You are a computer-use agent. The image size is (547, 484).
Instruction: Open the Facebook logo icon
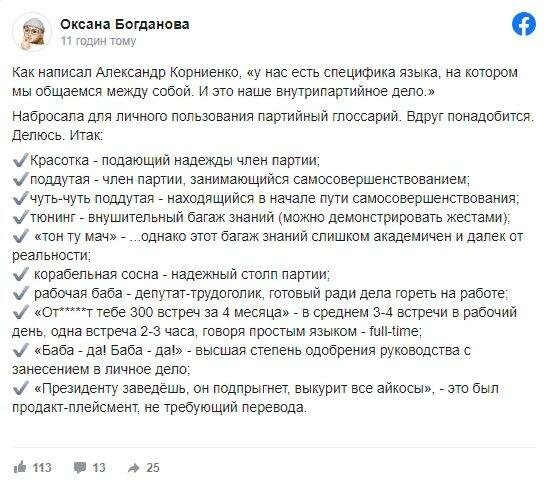[524, 24]
